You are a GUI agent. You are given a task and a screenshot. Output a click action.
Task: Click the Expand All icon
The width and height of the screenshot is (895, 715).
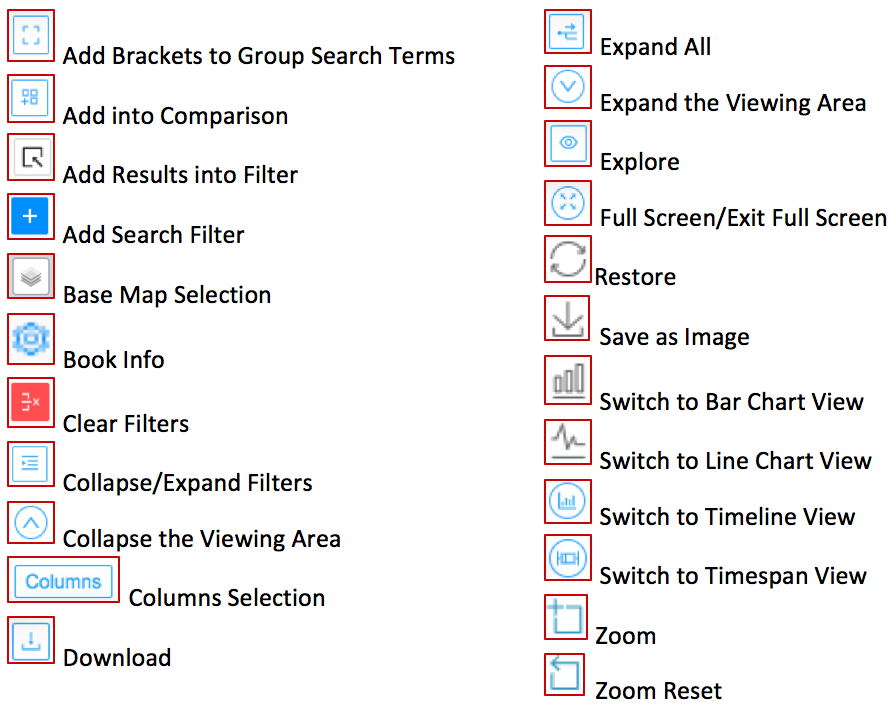click(x=568, y=32)
